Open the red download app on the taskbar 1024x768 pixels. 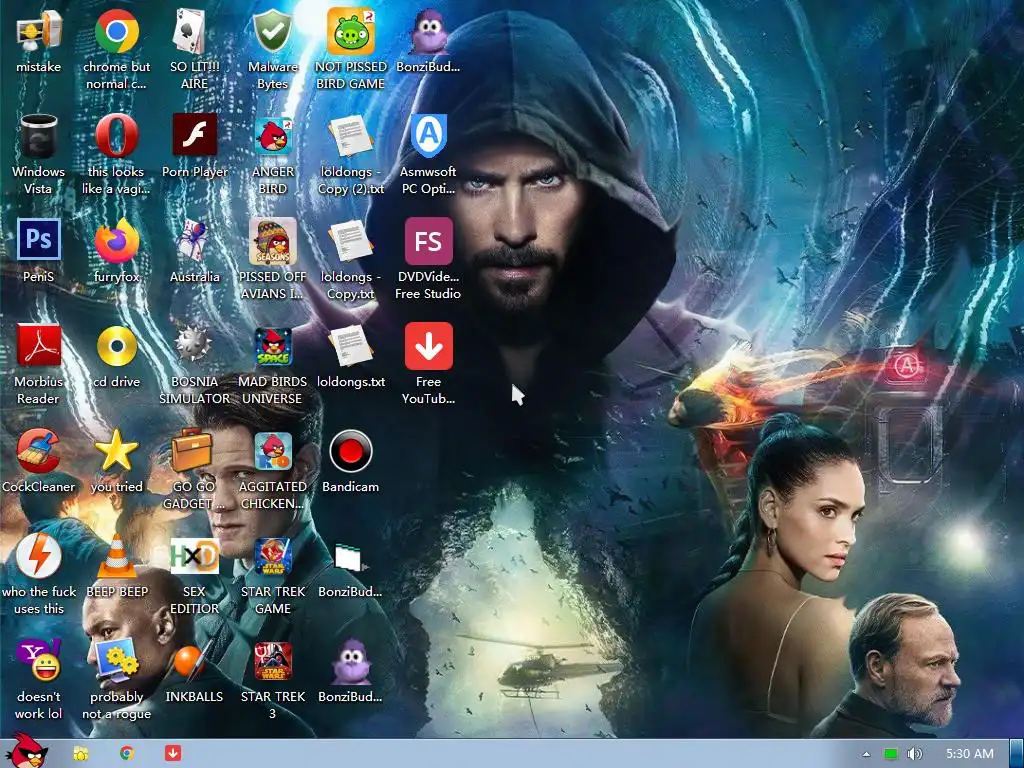coord(172,753)
